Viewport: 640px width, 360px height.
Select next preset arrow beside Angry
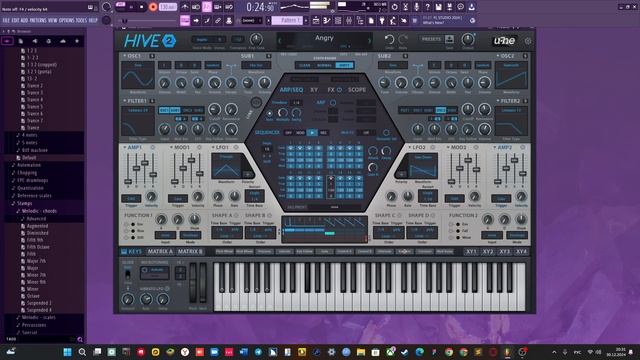coord(369,40)
